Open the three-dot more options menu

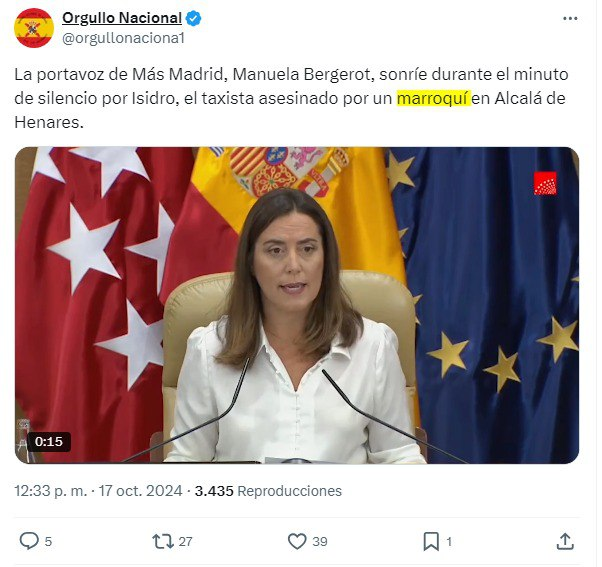pyautogui.click(x=570, y=18)
